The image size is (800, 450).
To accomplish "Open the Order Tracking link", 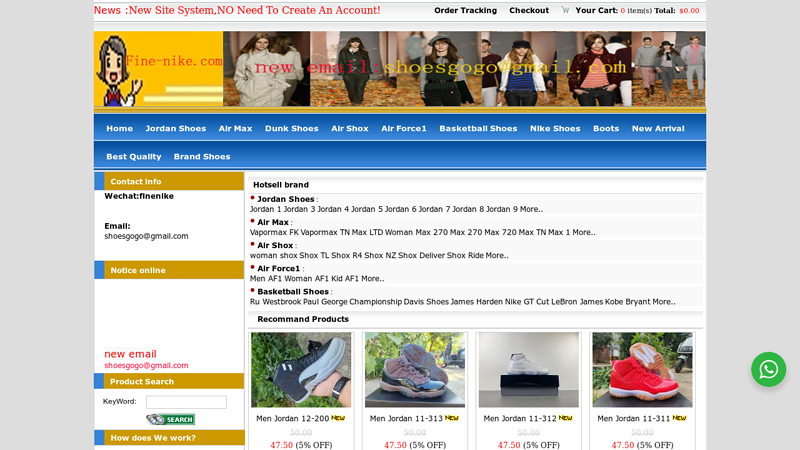I will (465, 10).
